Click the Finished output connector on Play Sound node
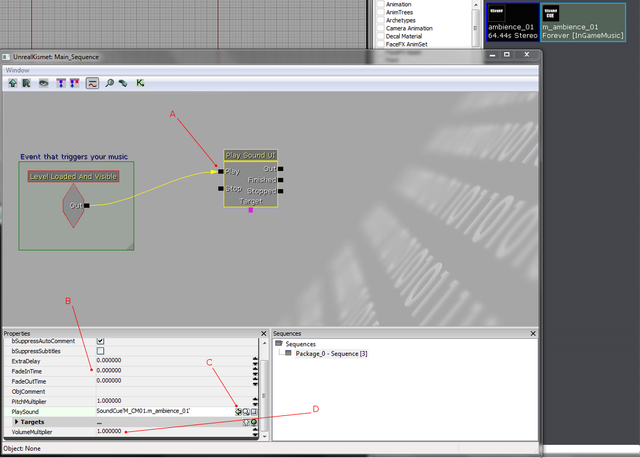 [281, 180]
